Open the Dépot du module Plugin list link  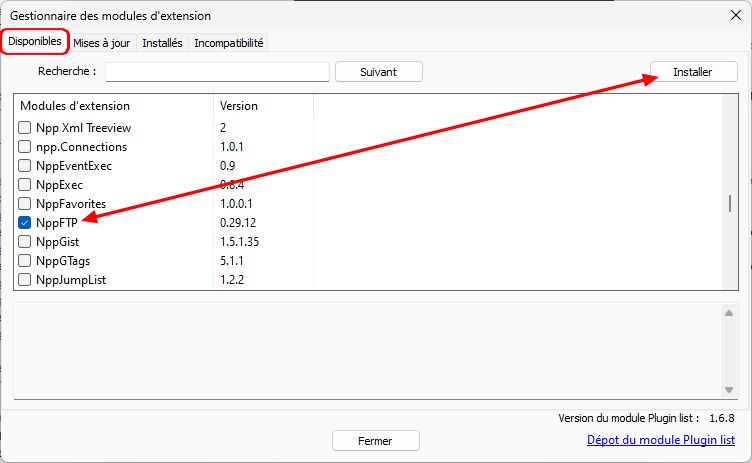pos(660,439)
